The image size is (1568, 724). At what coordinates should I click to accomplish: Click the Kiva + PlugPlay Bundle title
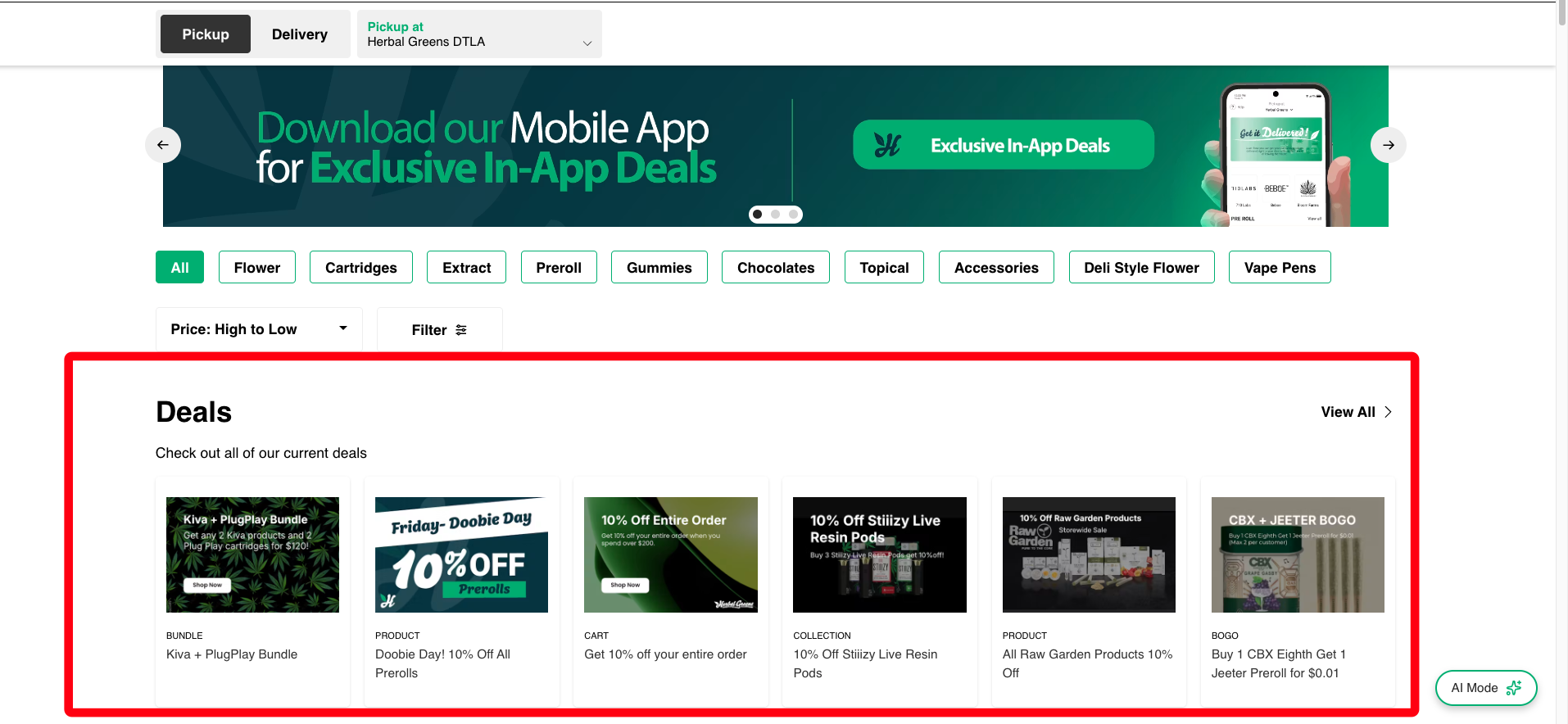232,654
